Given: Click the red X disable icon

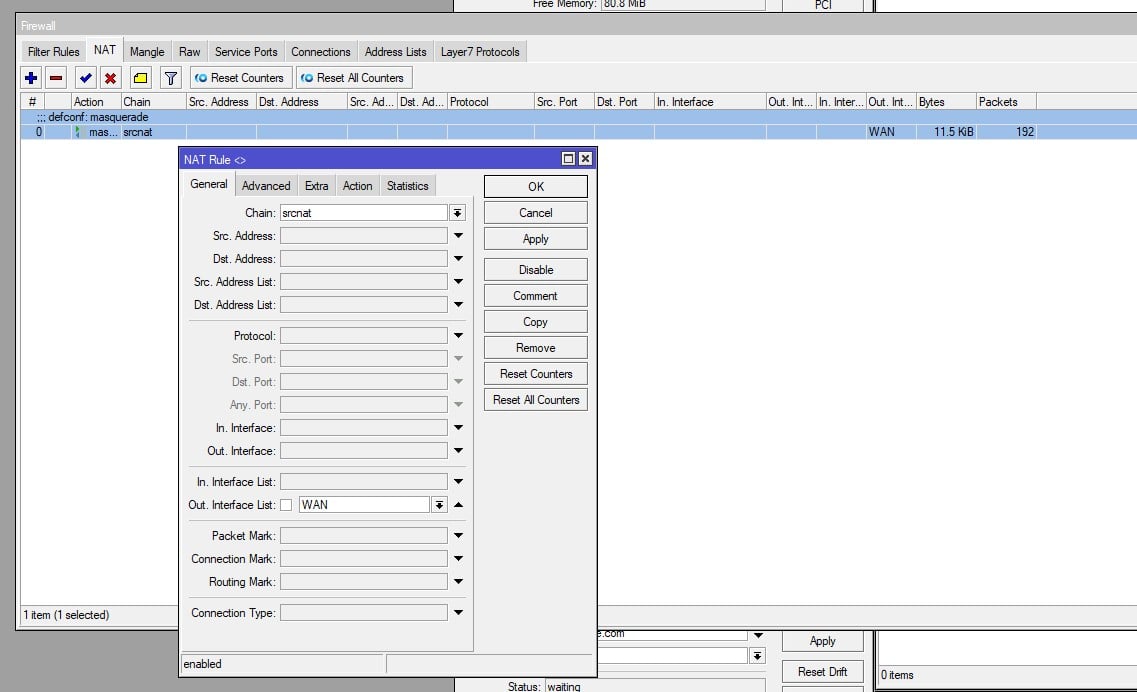Looking at the screenshot, I should (x=110, y=78).
